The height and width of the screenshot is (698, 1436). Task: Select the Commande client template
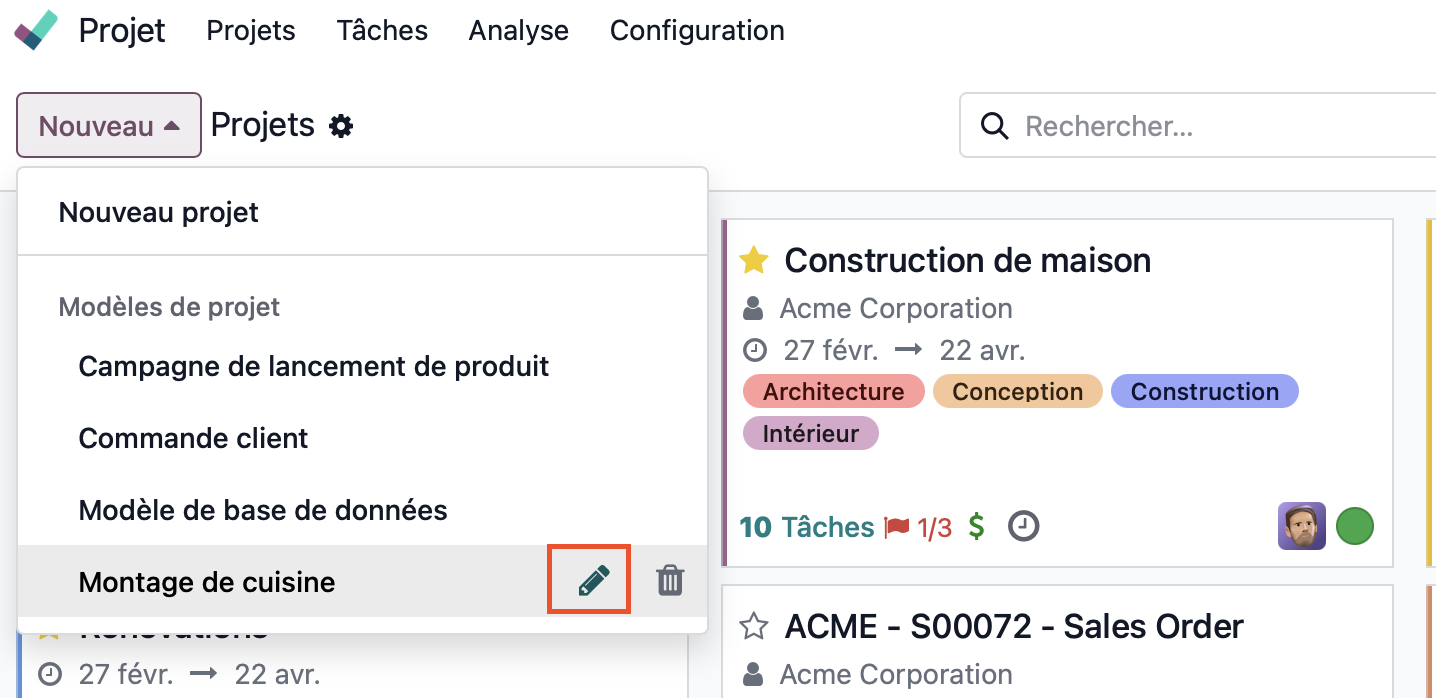coord(193,438)
